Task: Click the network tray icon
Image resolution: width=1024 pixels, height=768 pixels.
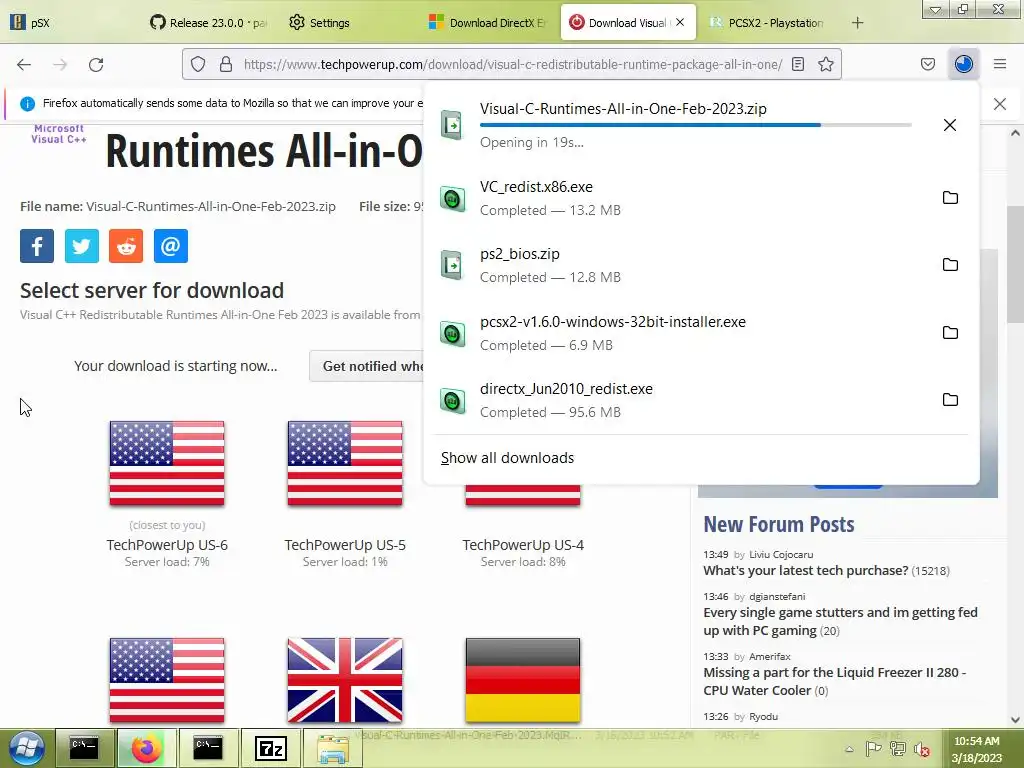Action: click(897, 750)
